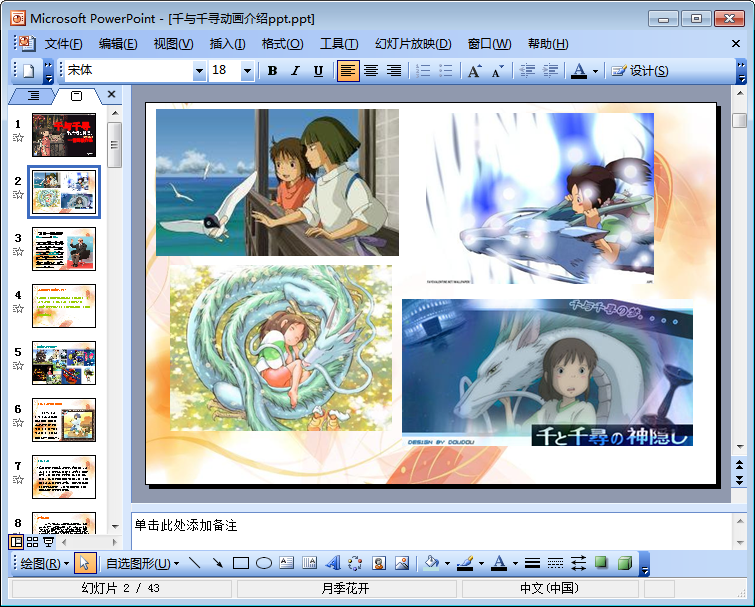Screen dimensions: 755x607
Task: Activate Select Objects arrow tool
Action: [x=85, y=563]
